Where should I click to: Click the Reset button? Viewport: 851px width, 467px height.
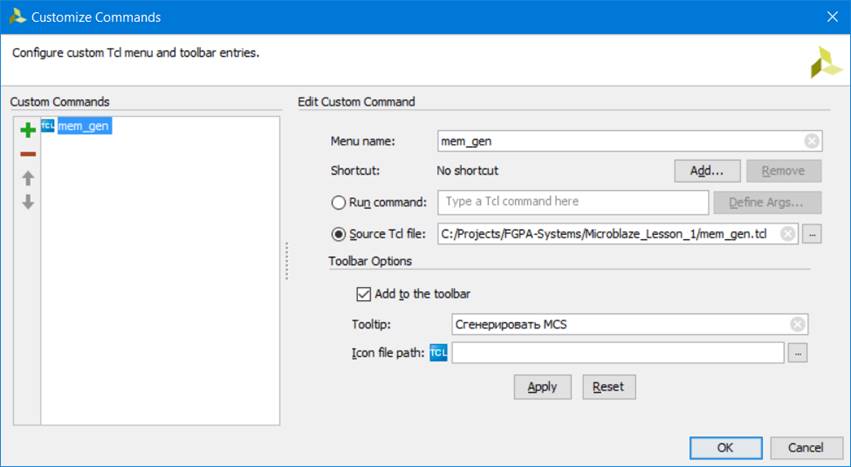[608, 387]
